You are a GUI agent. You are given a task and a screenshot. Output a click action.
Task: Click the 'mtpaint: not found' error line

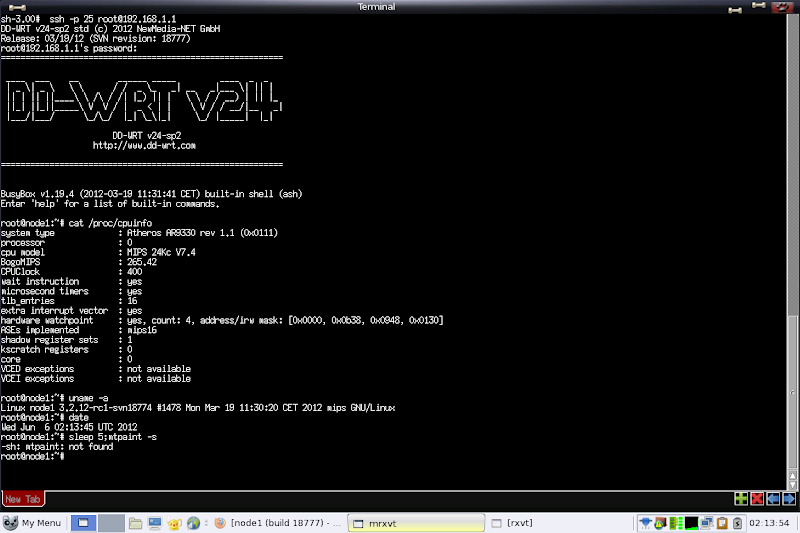pos(57,446)
